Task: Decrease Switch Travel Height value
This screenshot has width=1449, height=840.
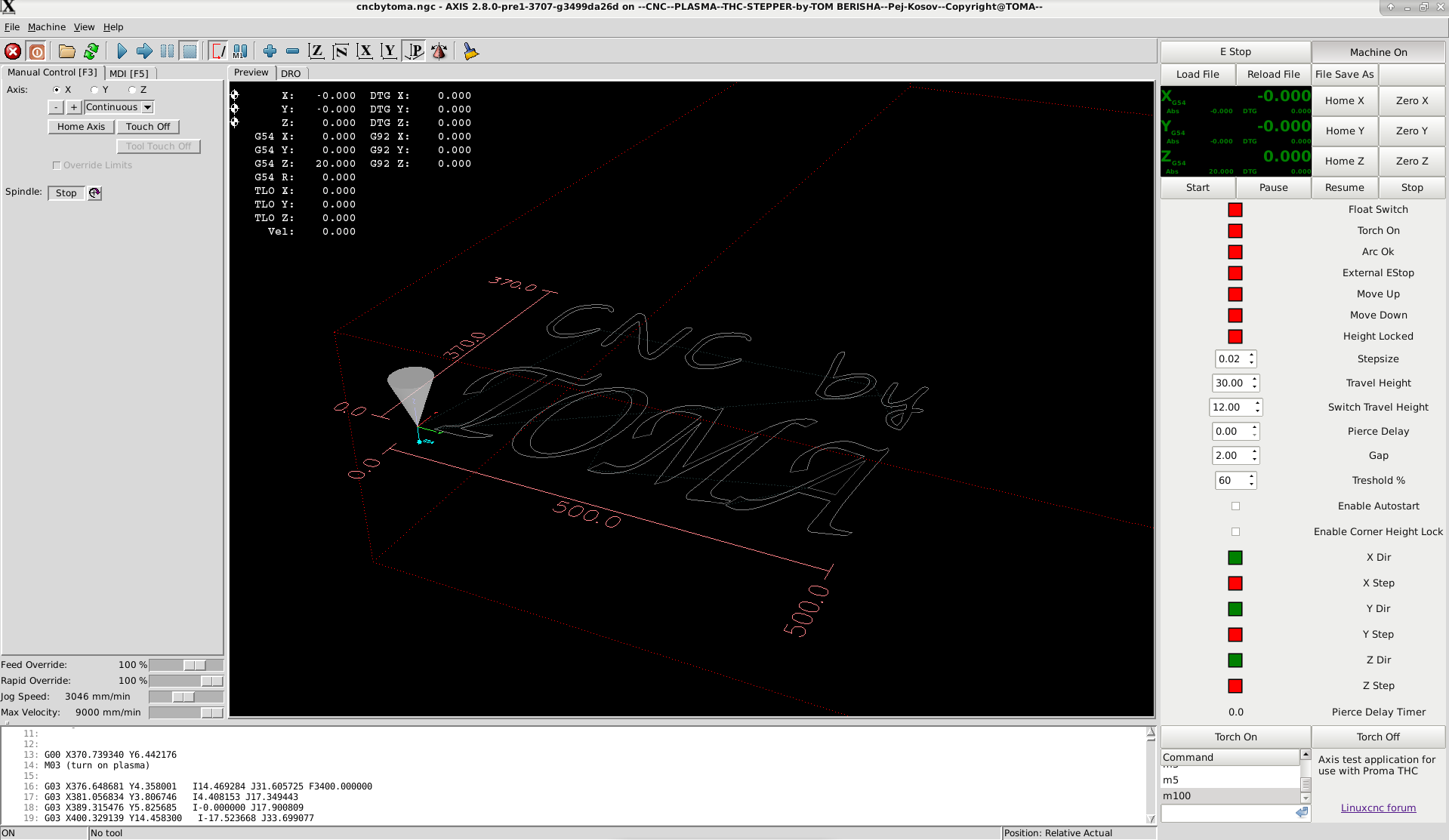Action: pos(1257,411)
